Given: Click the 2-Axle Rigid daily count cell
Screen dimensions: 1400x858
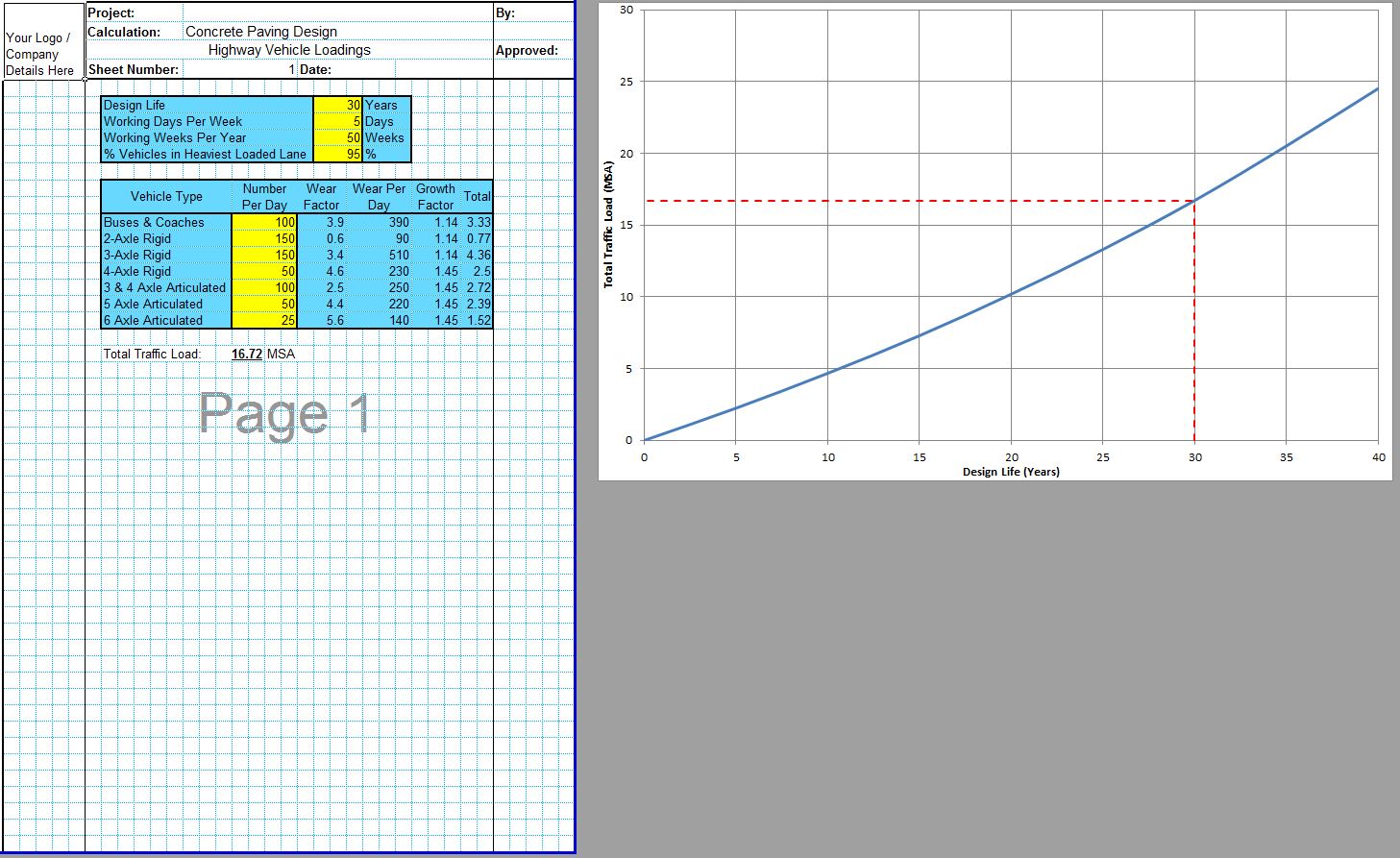Looking at the screenshot, I should coord(264,238).
